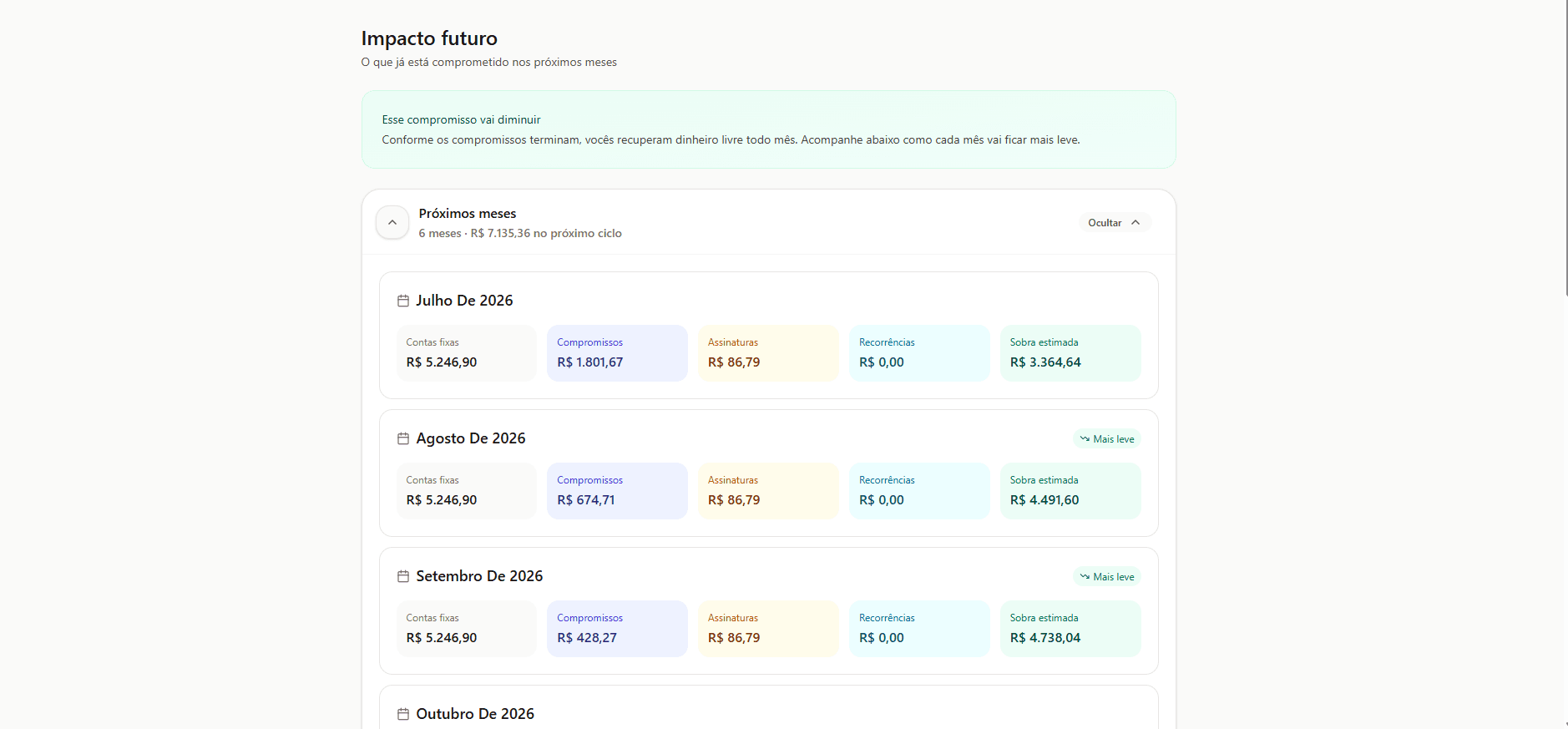The width and height of the screenshot is (1568, 729).
Task: Click Julho's Contas fixas card R$ 5.246,90
Action: [x=467, y=353]
